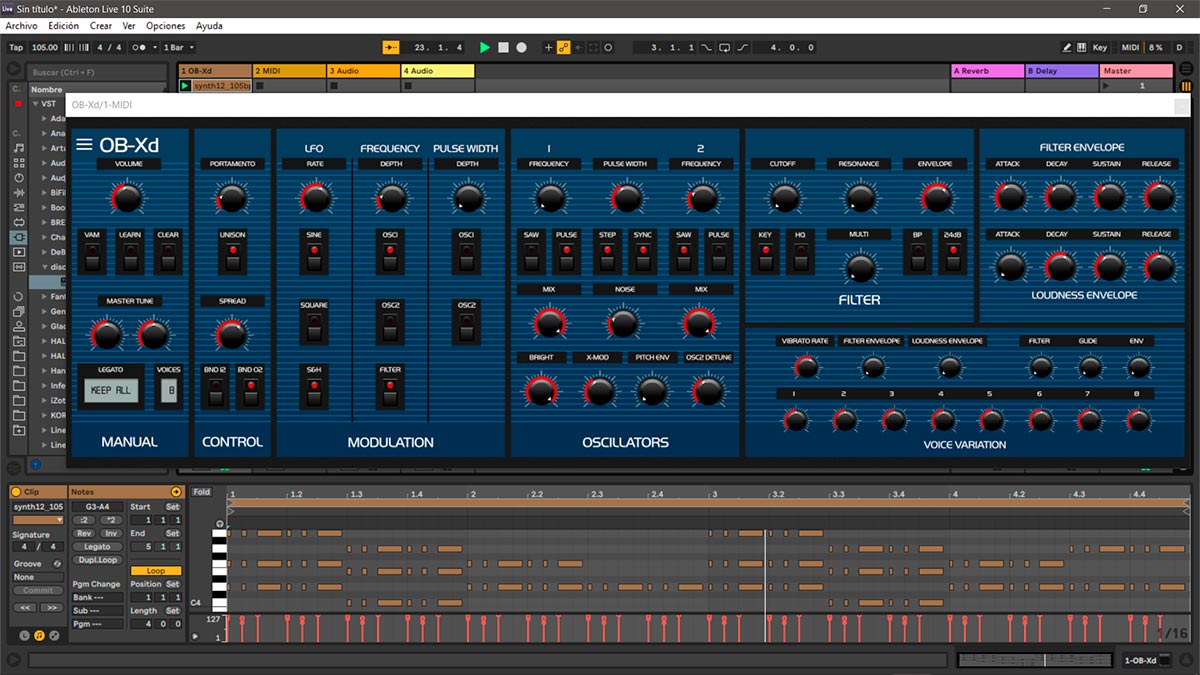Open the VOICES count selector
This screenshot has height=675, width=1200.
(170, 391)
